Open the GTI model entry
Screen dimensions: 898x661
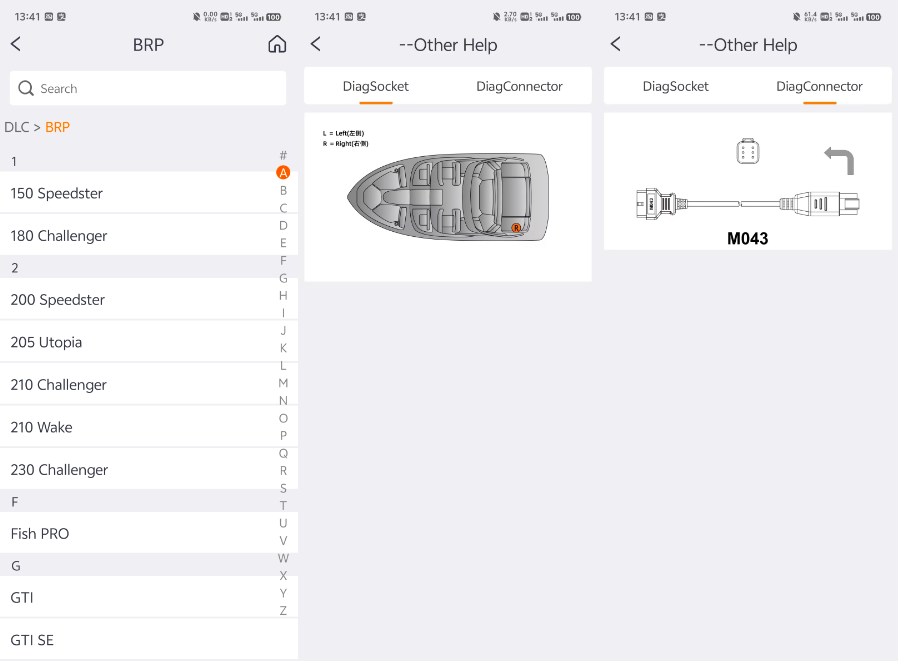pos(149,597)
